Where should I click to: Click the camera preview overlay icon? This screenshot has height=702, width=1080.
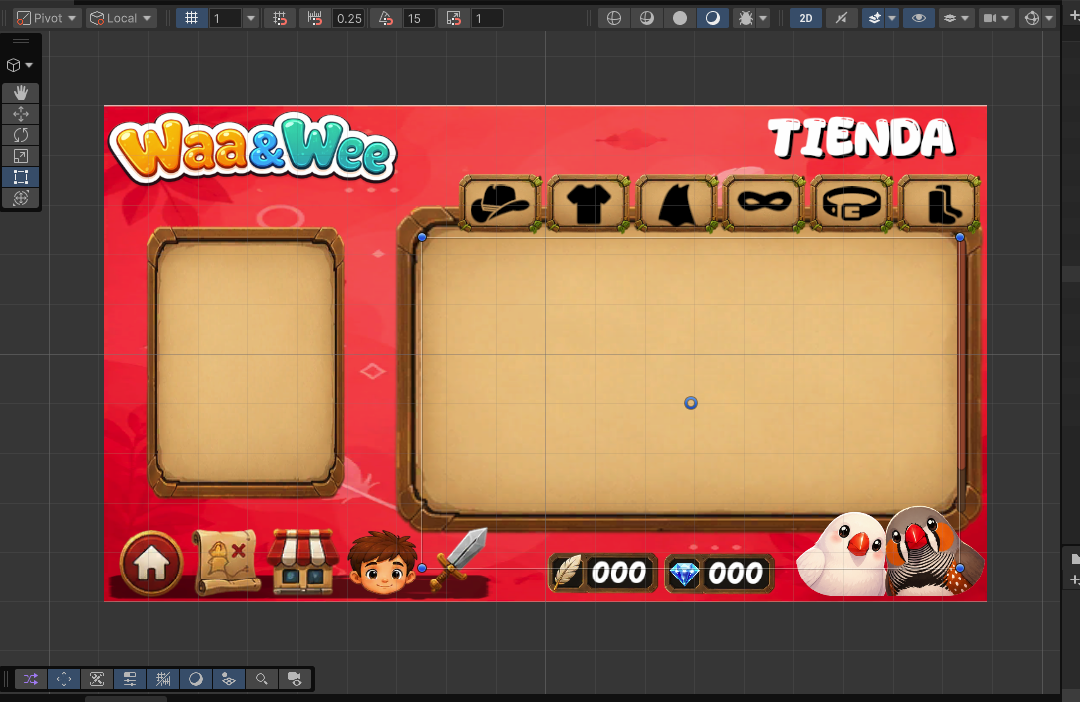pos(295,679)
